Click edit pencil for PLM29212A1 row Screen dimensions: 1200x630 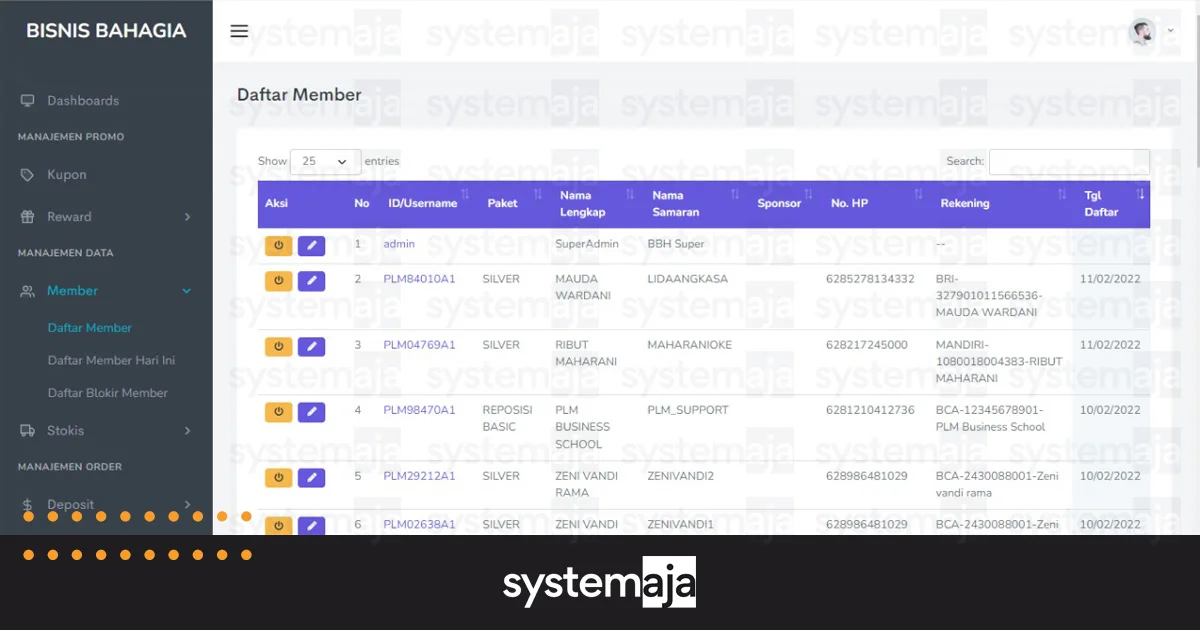pos(311,478)
